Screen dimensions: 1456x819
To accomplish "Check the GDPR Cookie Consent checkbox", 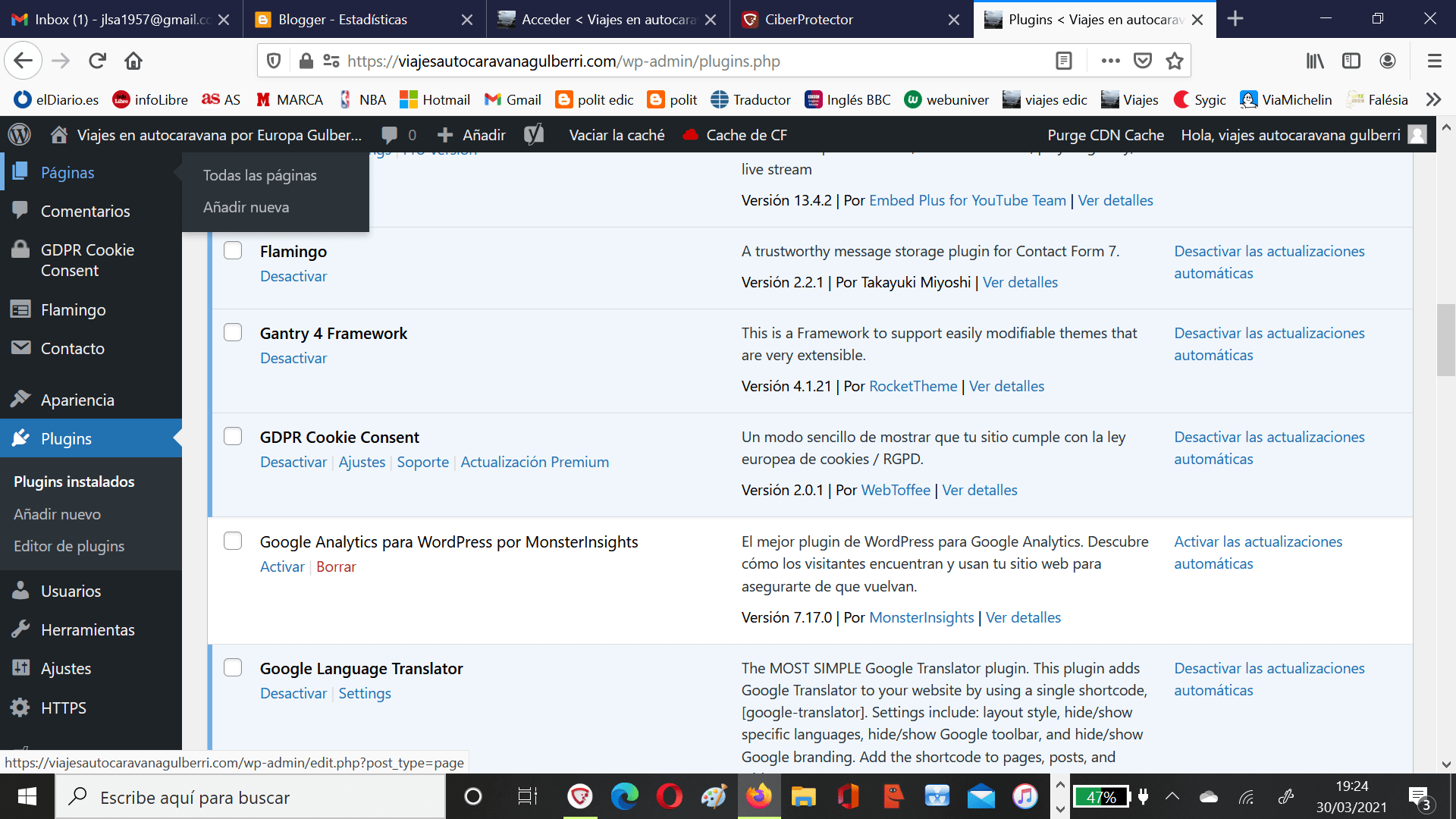I will click(233, 437).
